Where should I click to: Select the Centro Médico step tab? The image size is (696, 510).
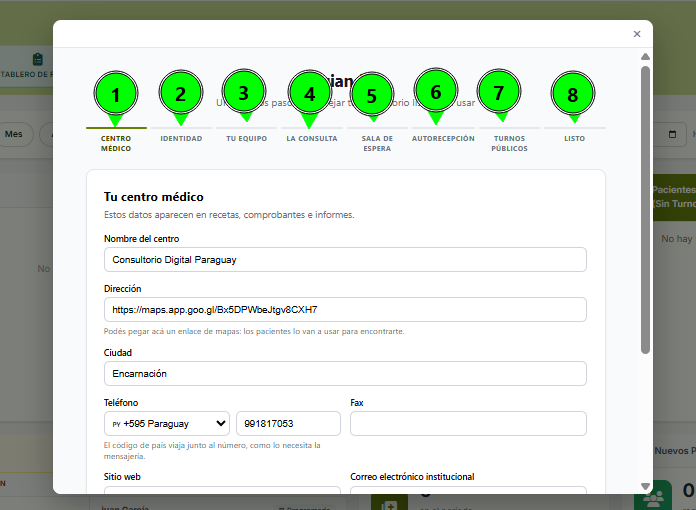[x=116, y=143]
